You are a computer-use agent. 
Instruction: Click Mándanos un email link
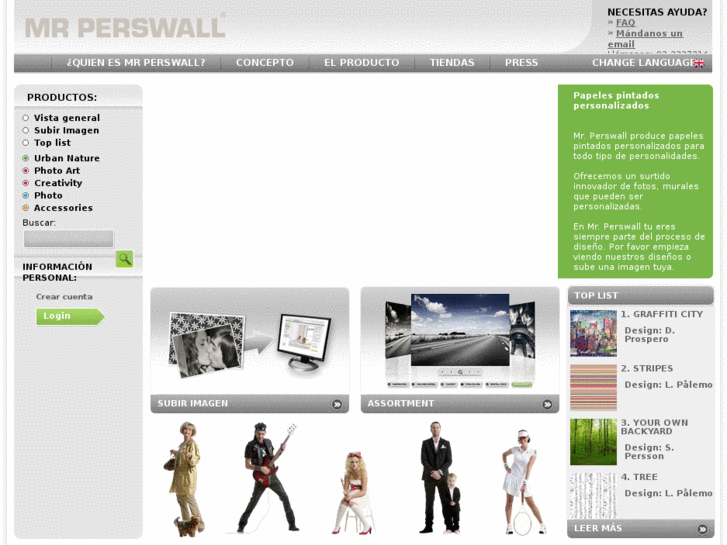pos(645,38)
